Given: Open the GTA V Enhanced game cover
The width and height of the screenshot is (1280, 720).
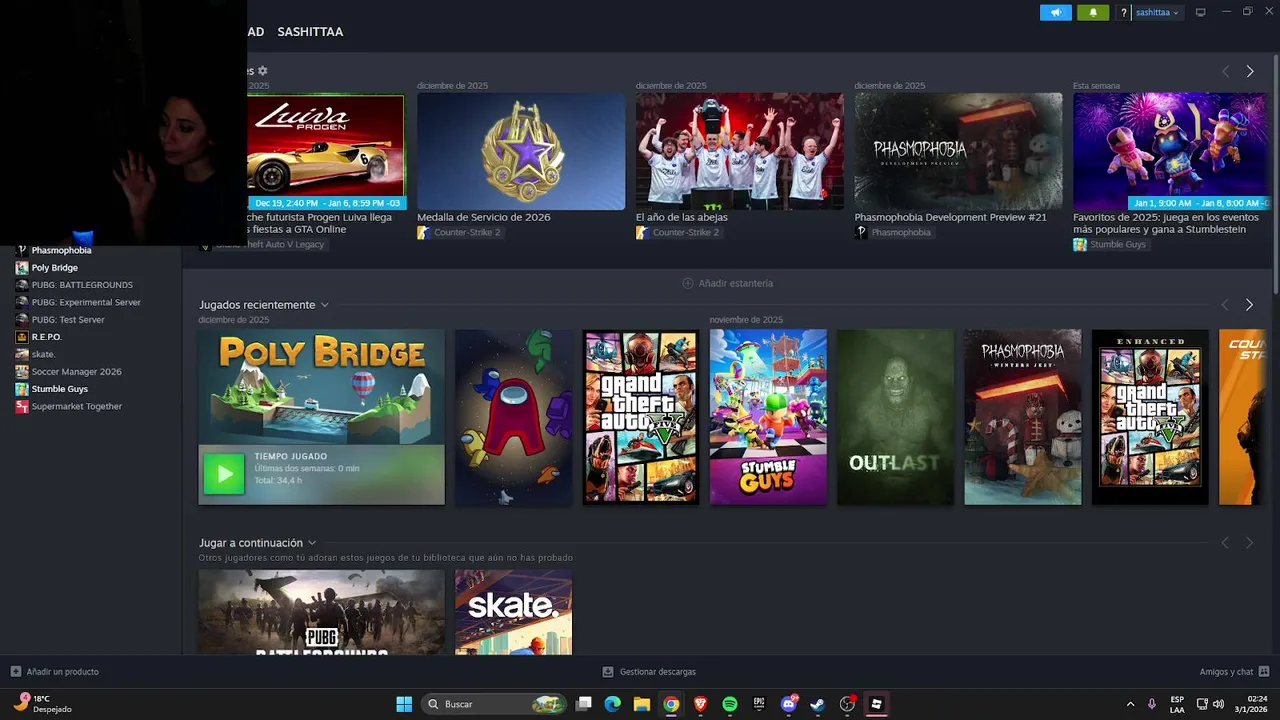Looking at the screenshot, I should (1150, 417).
